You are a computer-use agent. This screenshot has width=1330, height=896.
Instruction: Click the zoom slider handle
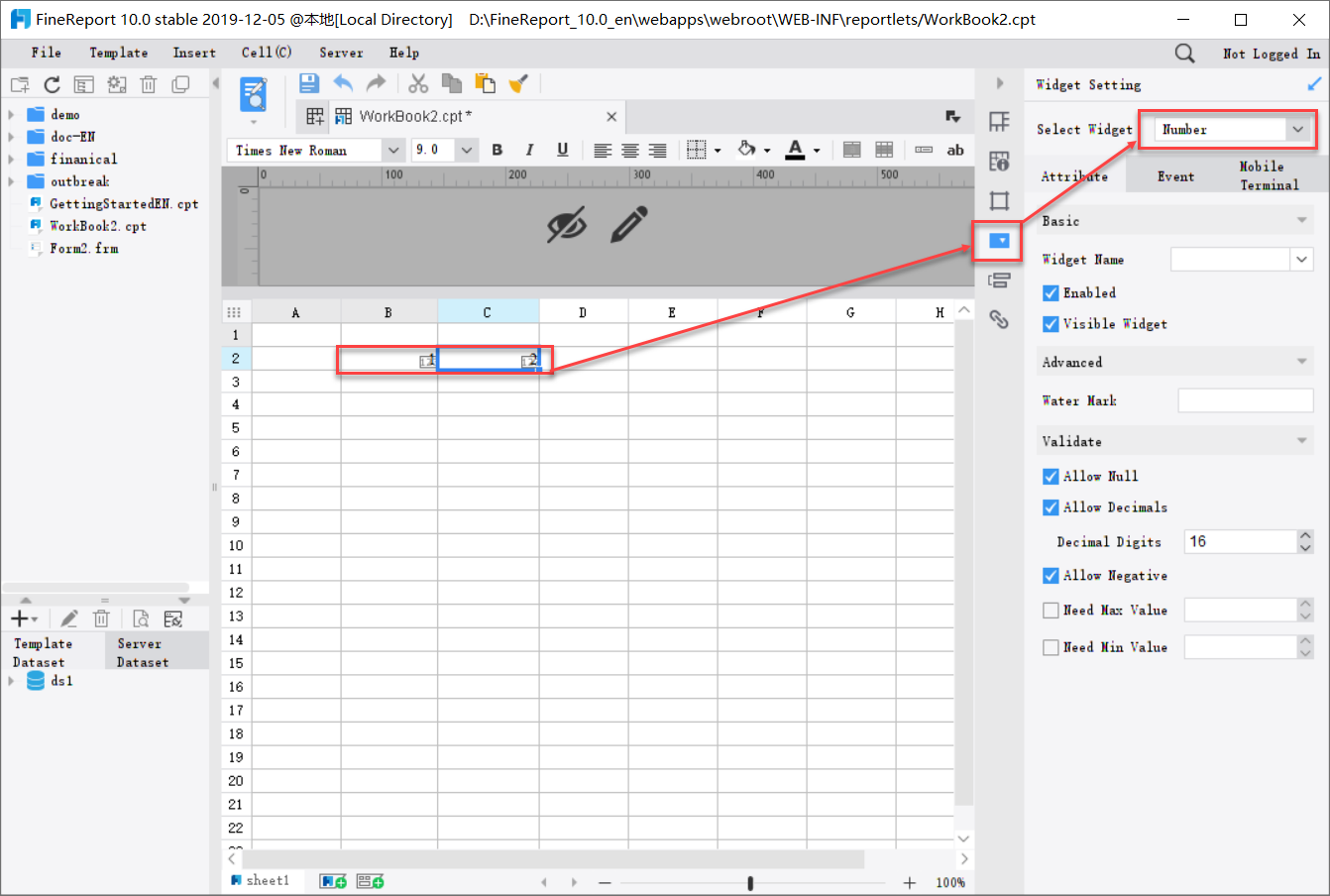750,882
